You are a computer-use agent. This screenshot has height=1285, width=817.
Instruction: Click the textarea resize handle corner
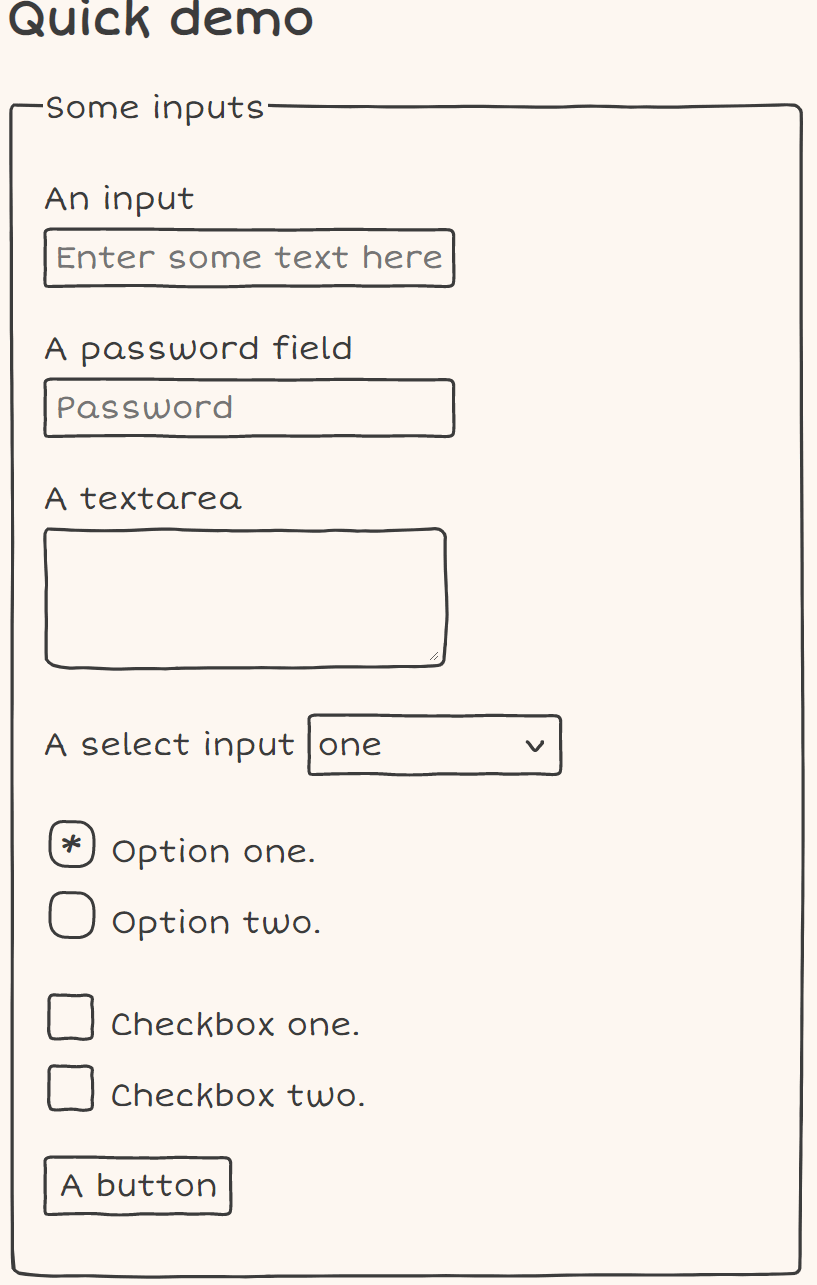434,656
